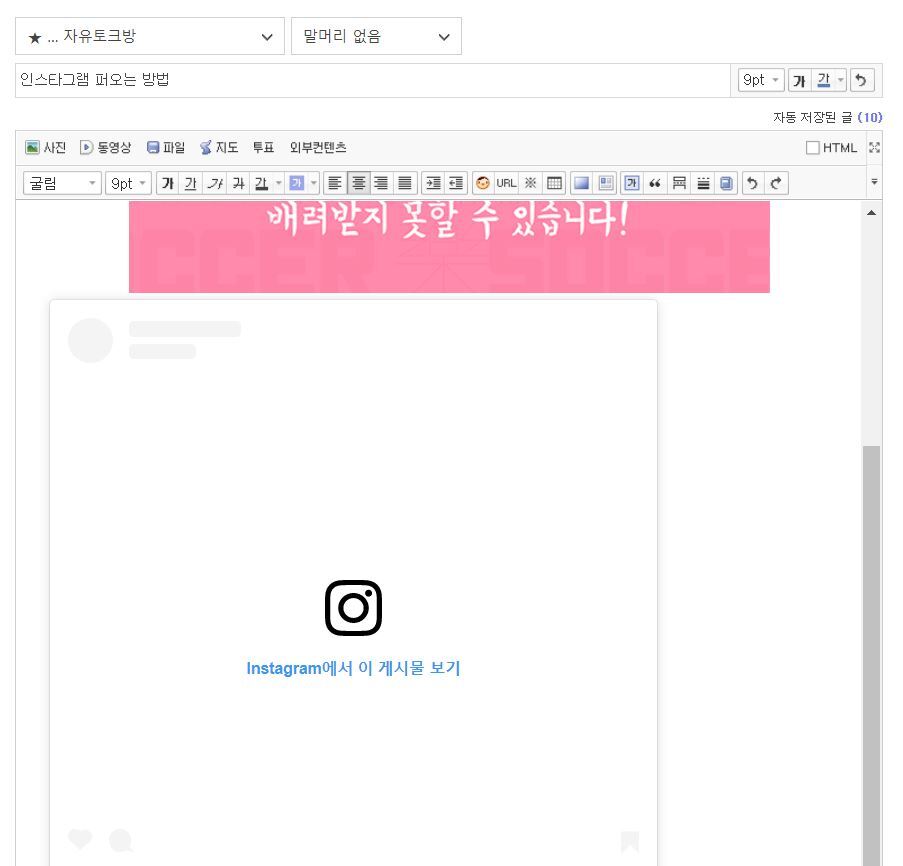The width and height of the screenshot is (903, 866).
Task: Select the pink banner image
Action: tap(449, 247)
